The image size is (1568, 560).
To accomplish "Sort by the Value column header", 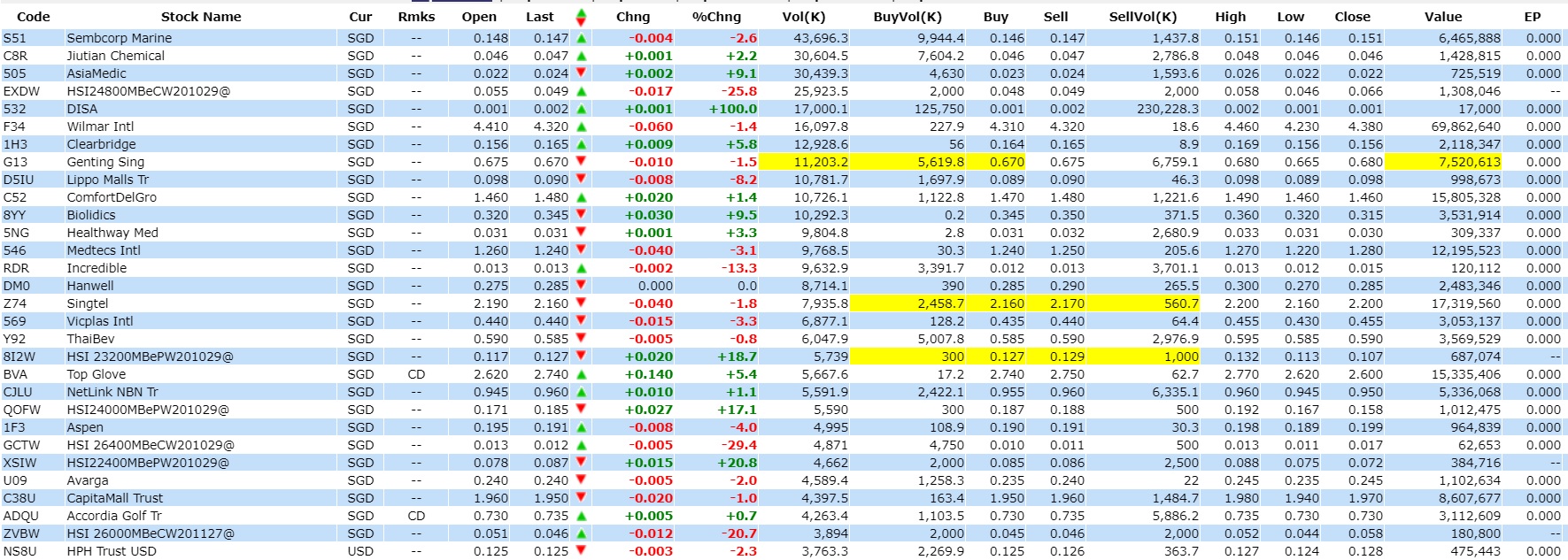I will [x=1443, y=17].
